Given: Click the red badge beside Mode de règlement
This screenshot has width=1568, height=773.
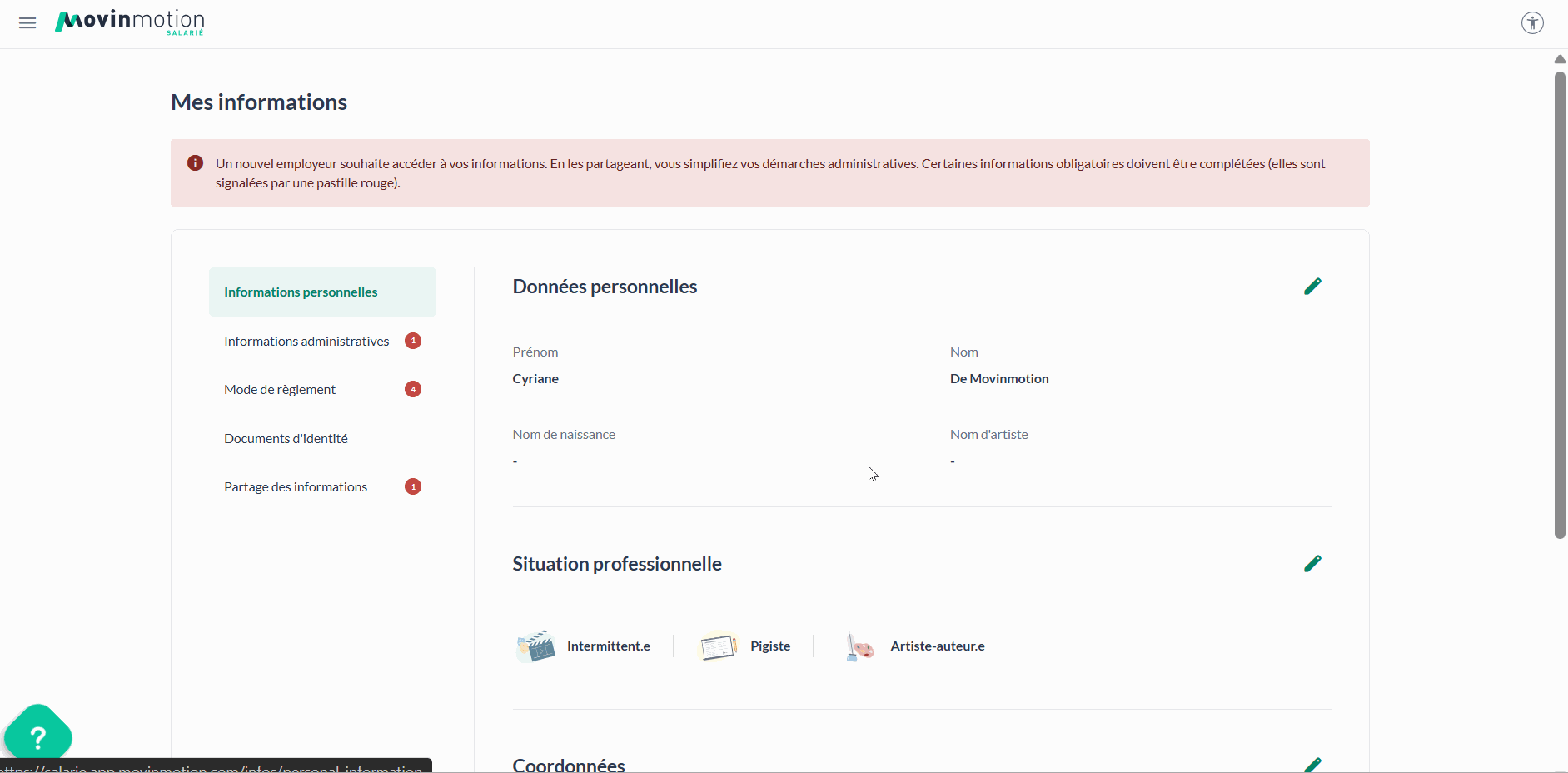Looking at the screenshot, I should [x=413, y=390].
